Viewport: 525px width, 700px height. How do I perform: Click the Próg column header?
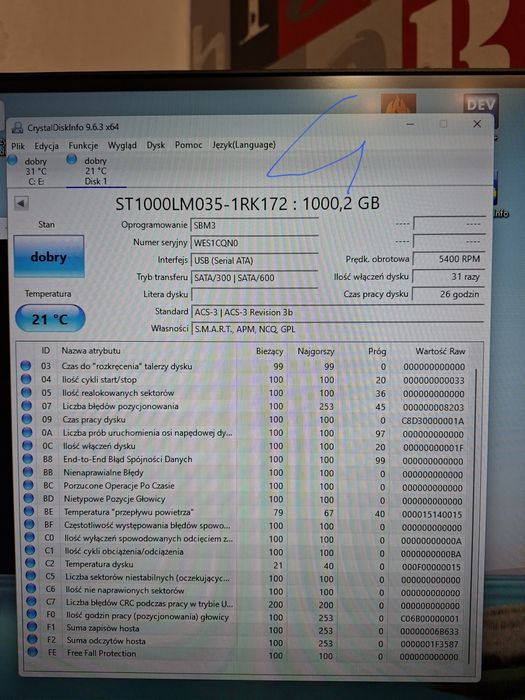377,351
